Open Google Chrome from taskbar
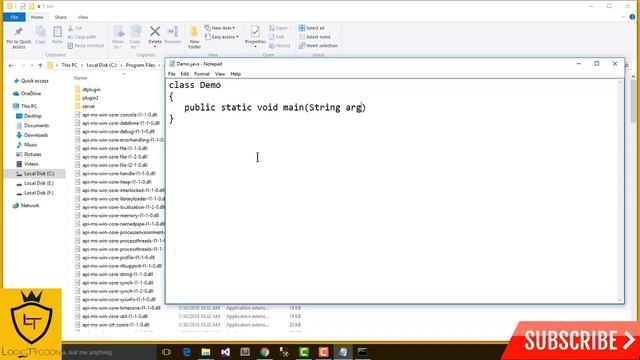The height and width of the screenshot is (360, 640). [264, 351]
